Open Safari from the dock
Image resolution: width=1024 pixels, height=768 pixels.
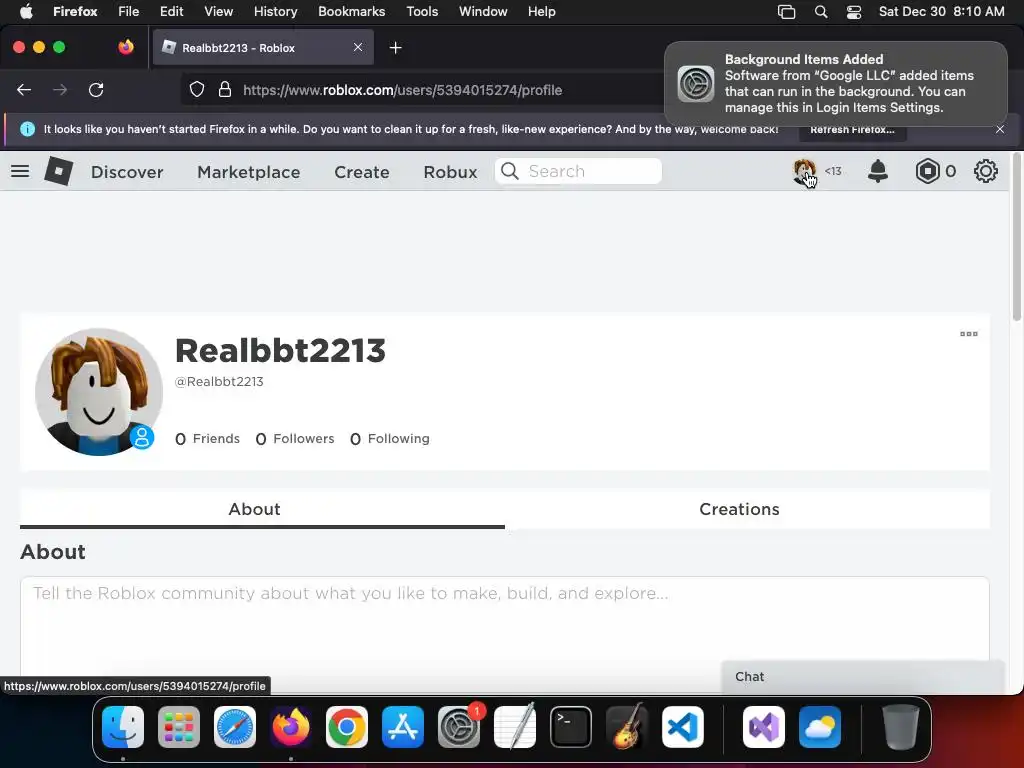[x=235, y=727]
